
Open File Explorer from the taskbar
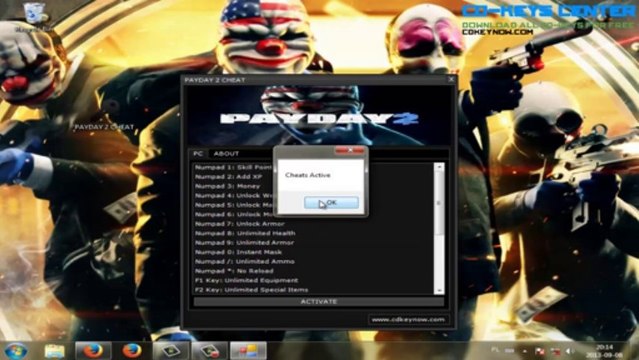point(54,351)
